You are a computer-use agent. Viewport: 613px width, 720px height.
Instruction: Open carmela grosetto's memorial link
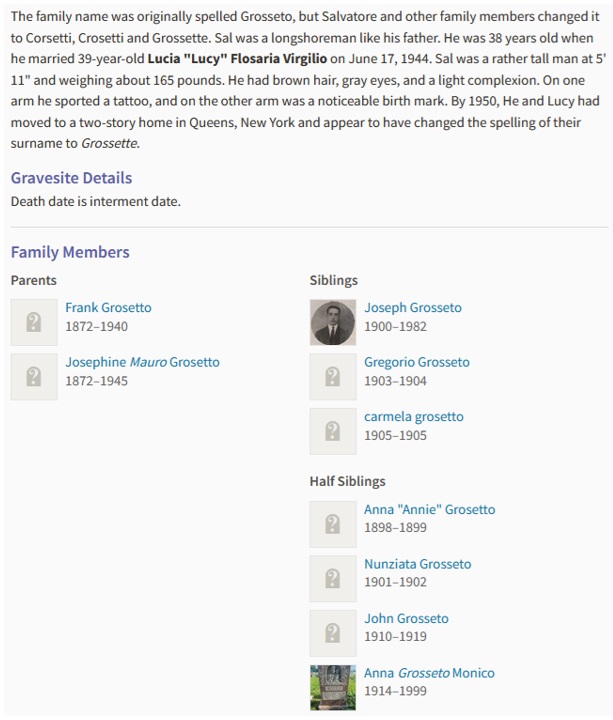click(414, 416)
